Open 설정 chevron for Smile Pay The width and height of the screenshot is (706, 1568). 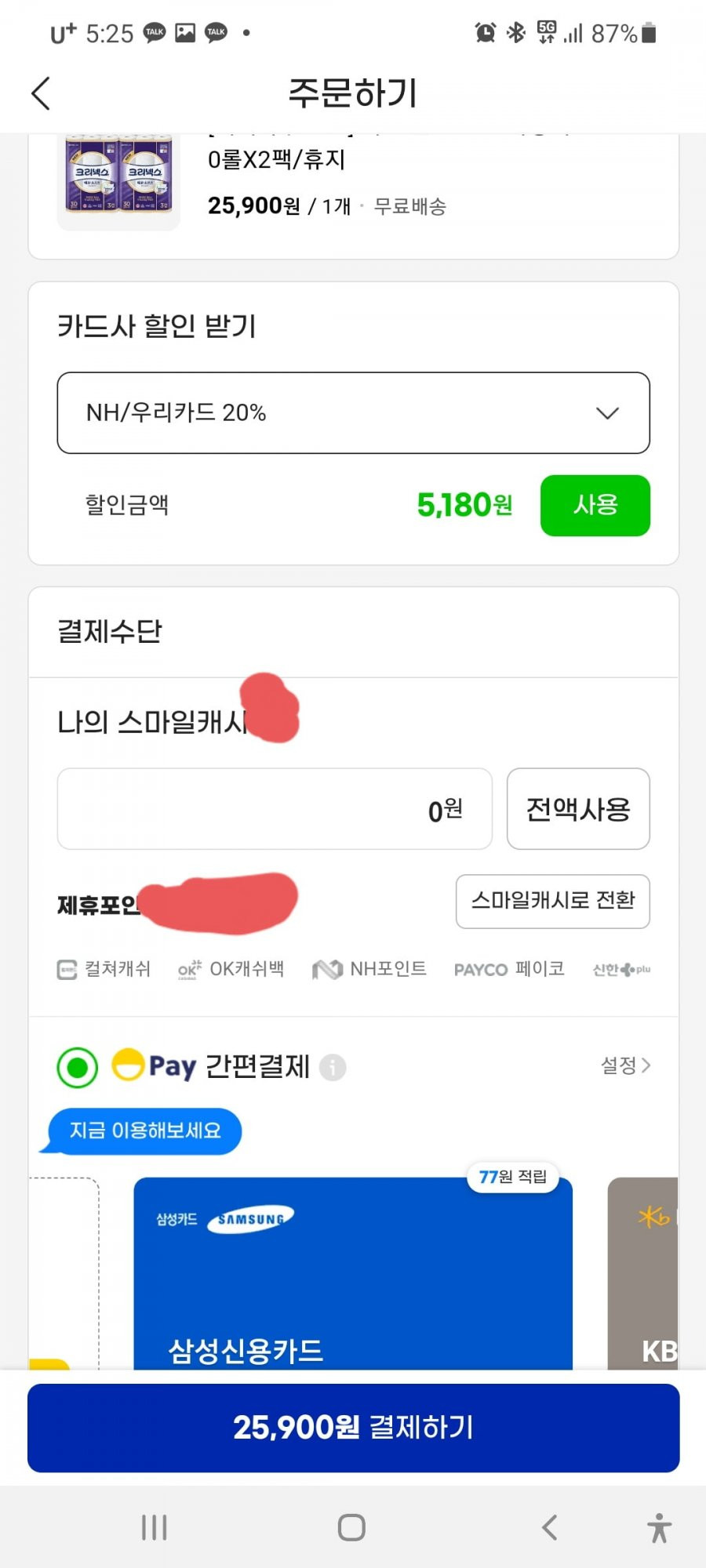(625, 1065)
